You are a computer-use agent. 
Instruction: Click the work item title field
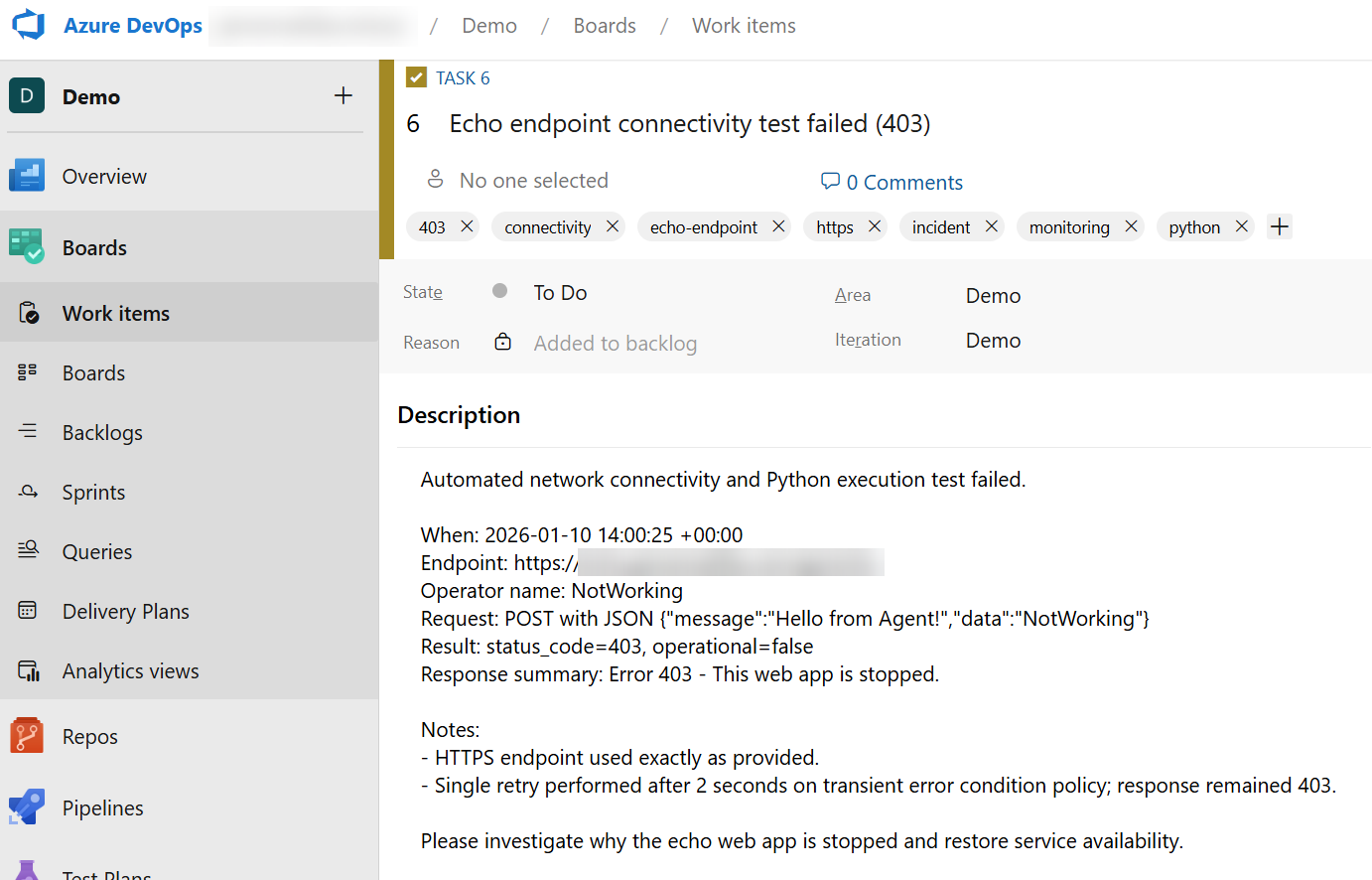689,124
